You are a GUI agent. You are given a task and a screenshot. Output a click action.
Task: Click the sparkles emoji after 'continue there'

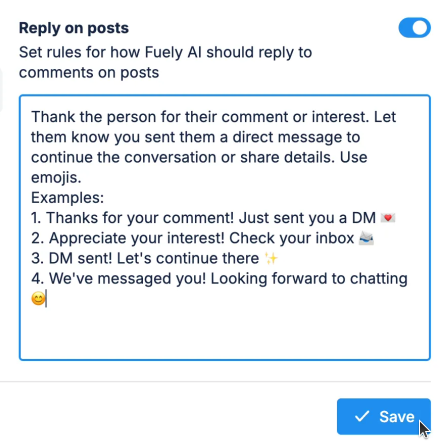[x=271, y=258]
